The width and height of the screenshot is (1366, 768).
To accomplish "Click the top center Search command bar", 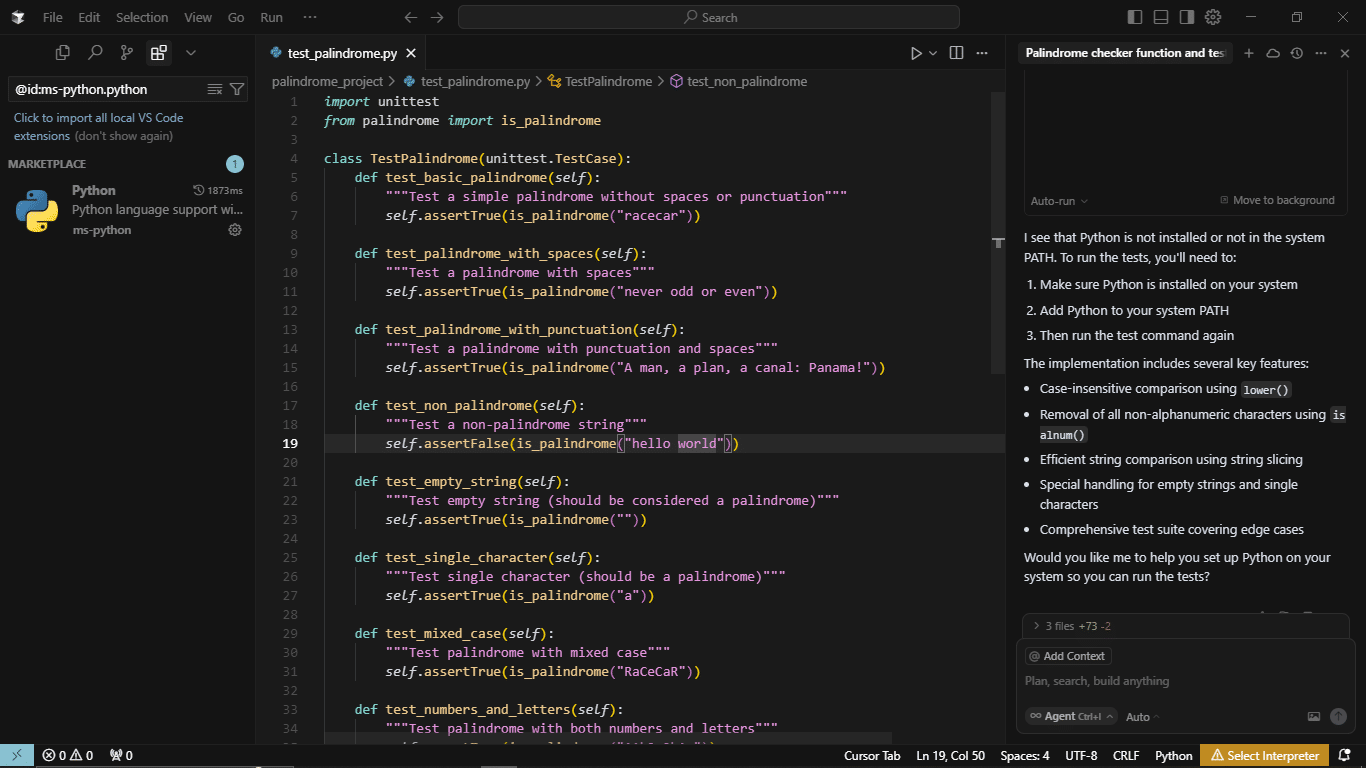I will [x=708, y=17].
